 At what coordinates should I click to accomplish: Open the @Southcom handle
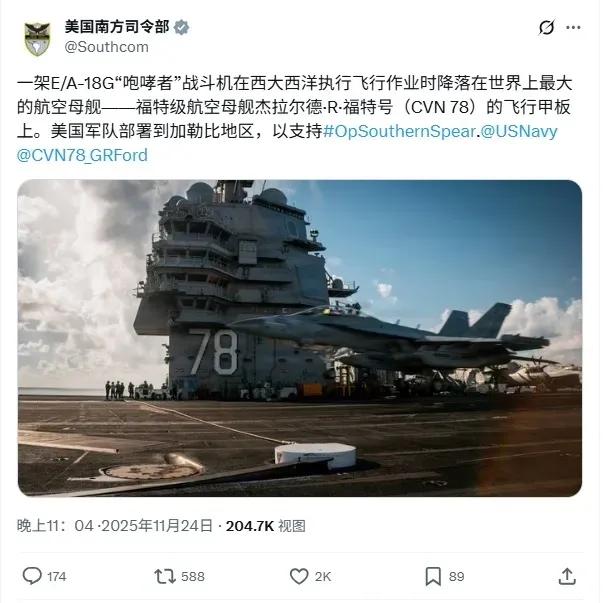[107, 47]
